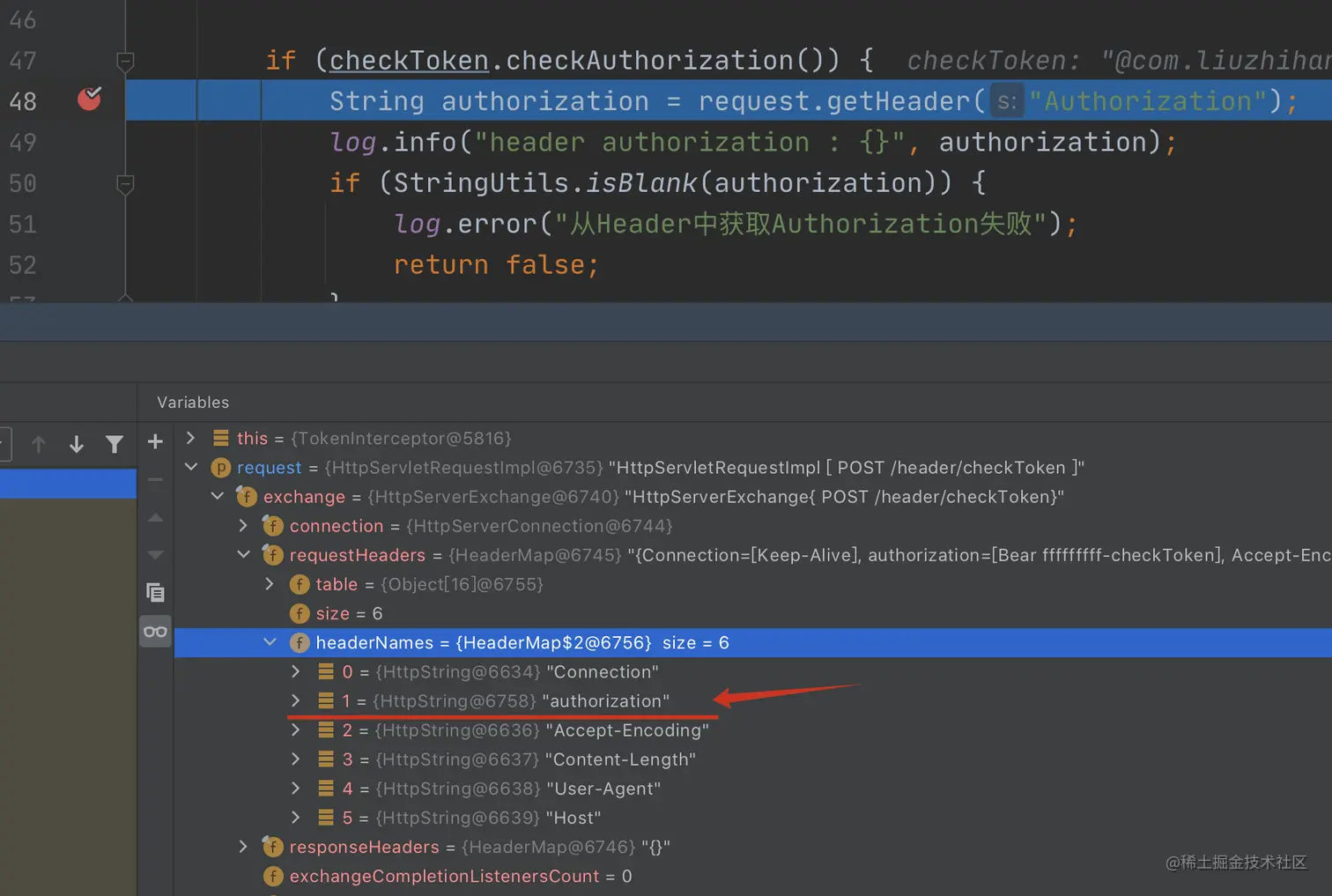The width and height of the screenshot is (1332, 896).
Task: Expand headerNames entry 0 "Connection"
Action: tap(296, 671)
